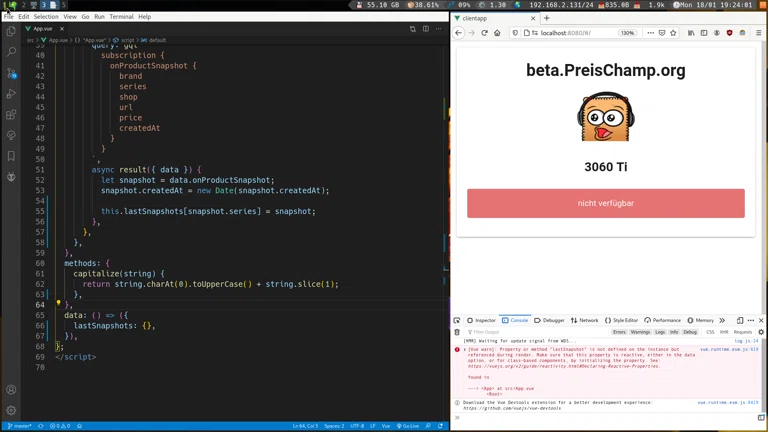Open the Source Control view
Screen dimensions: 768x432
12,73
